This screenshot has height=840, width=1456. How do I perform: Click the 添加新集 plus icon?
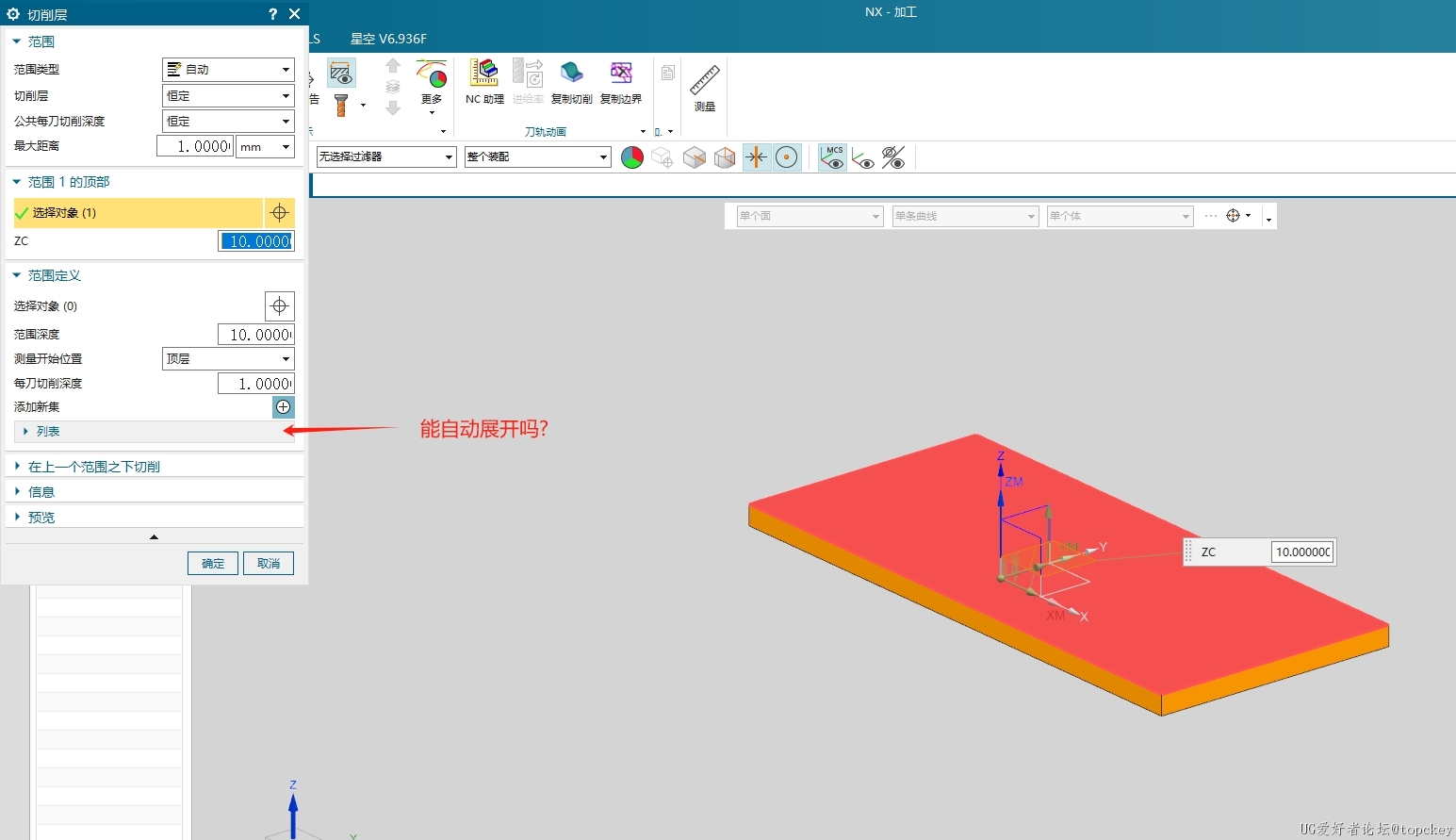pyautogui.click(x=284, y=406)
